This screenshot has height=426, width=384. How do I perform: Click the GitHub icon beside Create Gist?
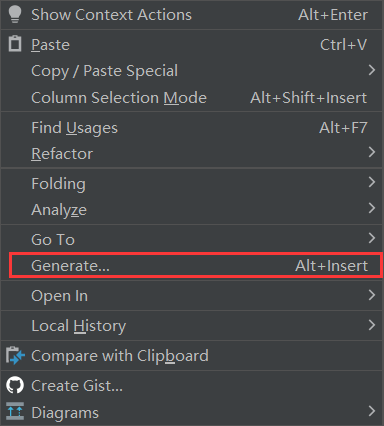click(15, 385)
